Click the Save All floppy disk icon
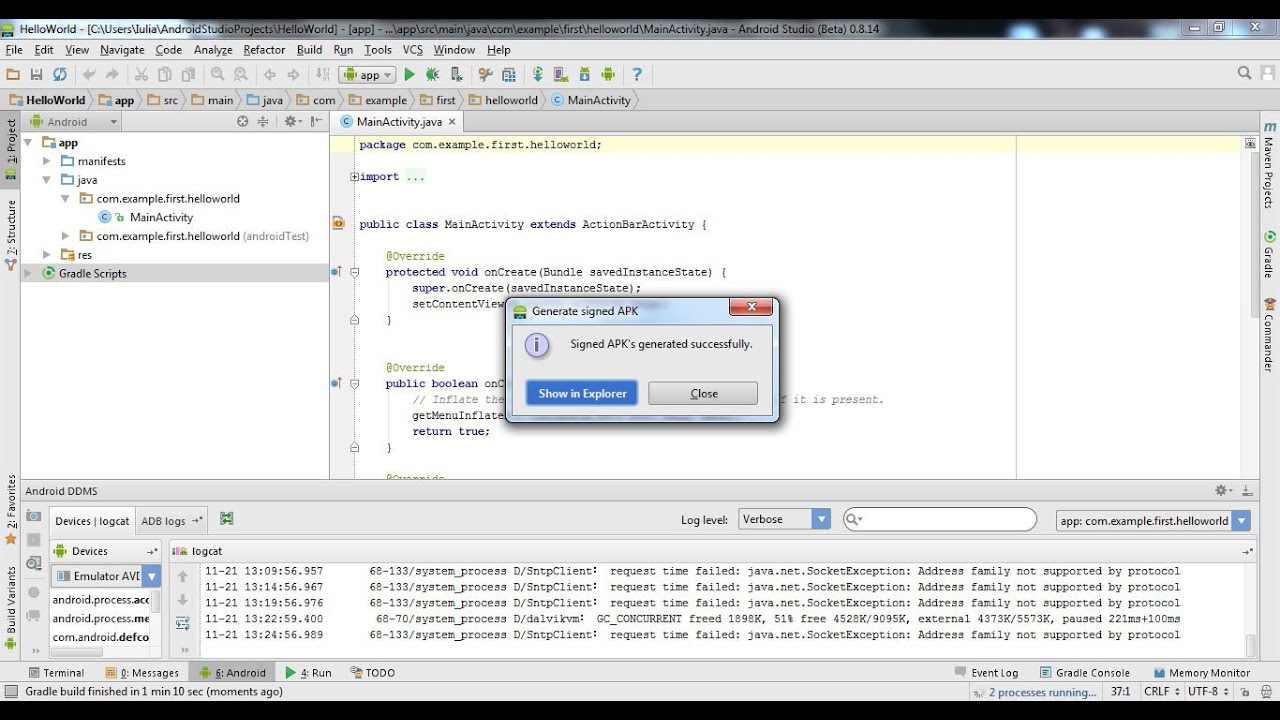This screenshot has width=1280, height=720. point(36,74)
